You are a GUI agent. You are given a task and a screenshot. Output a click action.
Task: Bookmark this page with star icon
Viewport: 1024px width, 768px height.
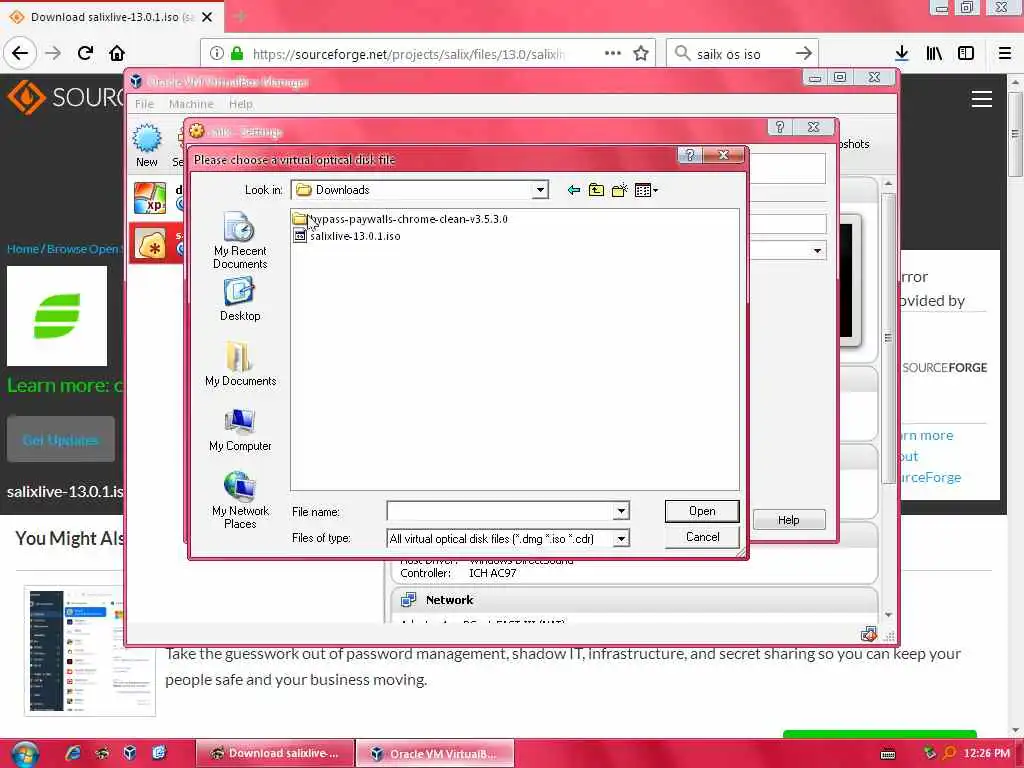click(641, 53)
